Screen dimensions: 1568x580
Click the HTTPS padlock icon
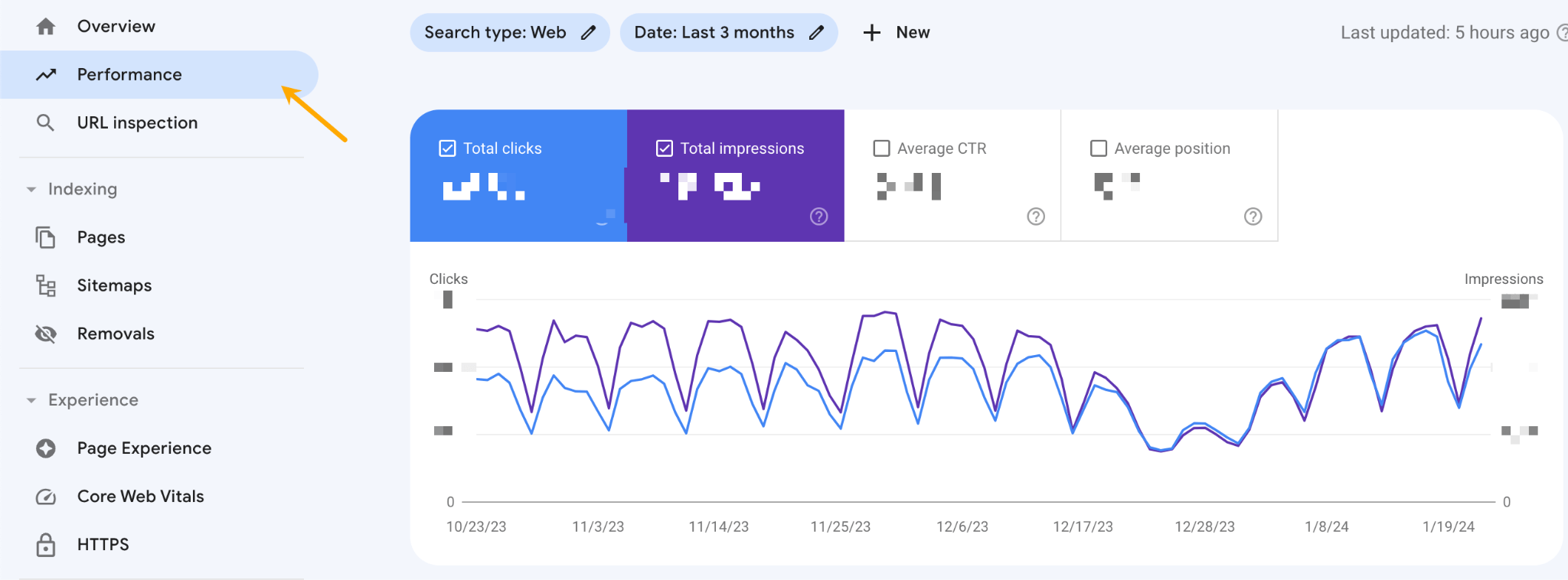tap(46, 545)
